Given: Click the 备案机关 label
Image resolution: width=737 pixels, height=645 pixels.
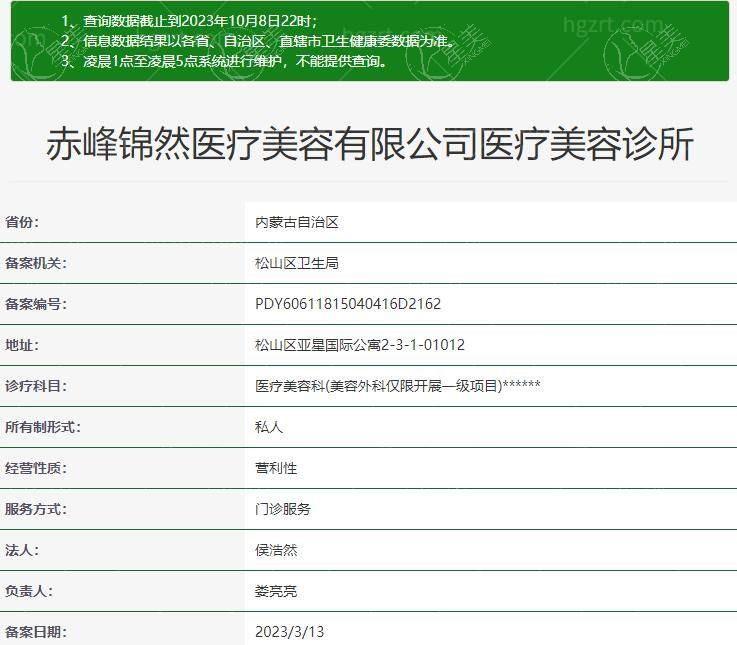Looking at the screenshot, I should pos(36,263).
